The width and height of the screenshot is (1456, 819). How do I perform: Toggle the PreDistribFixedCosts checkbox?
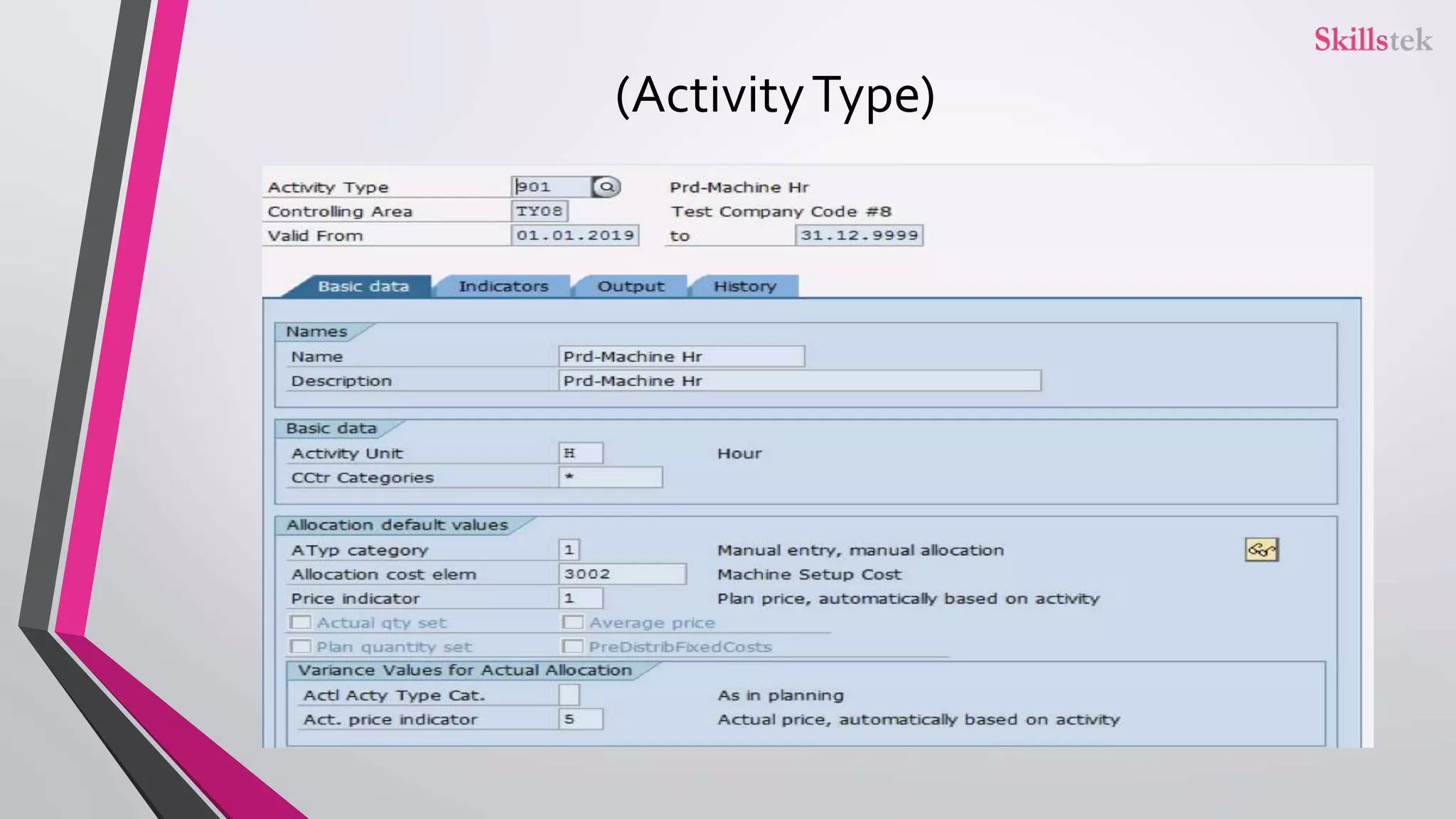[572, 647]
